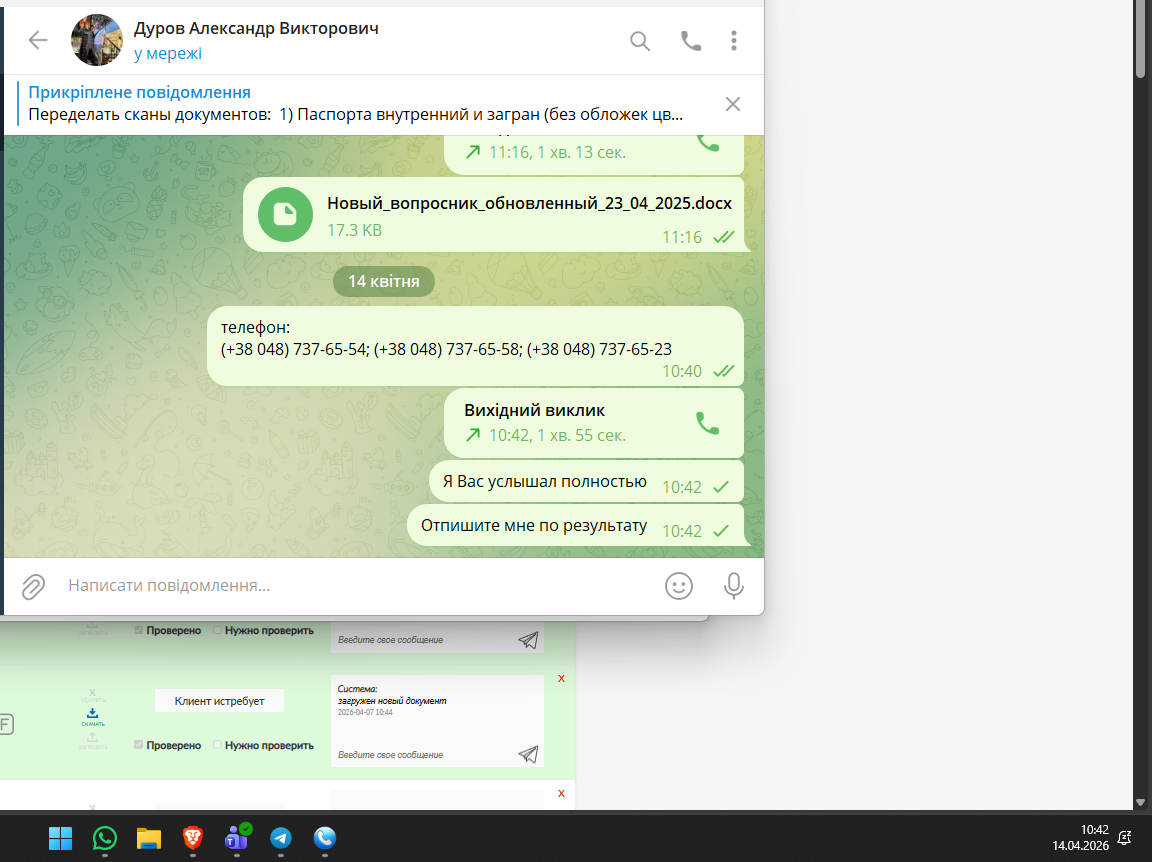
Task: Click the contact name Дуров Александр Викторович
Action: pyautogui.click(x=256, y=29)
